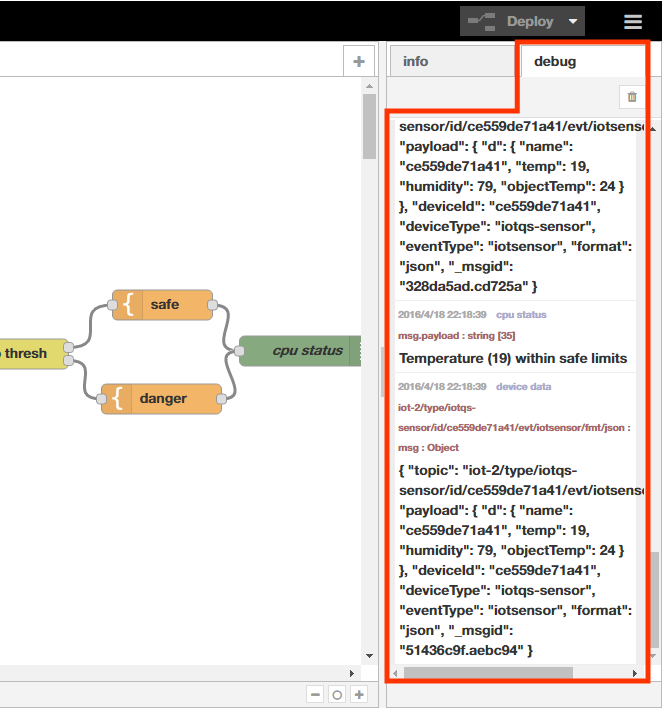Click debug panel vertical scrollbar thumb
Image resolution: width=662 pixels, height=708 pixels.
point(653,601)
